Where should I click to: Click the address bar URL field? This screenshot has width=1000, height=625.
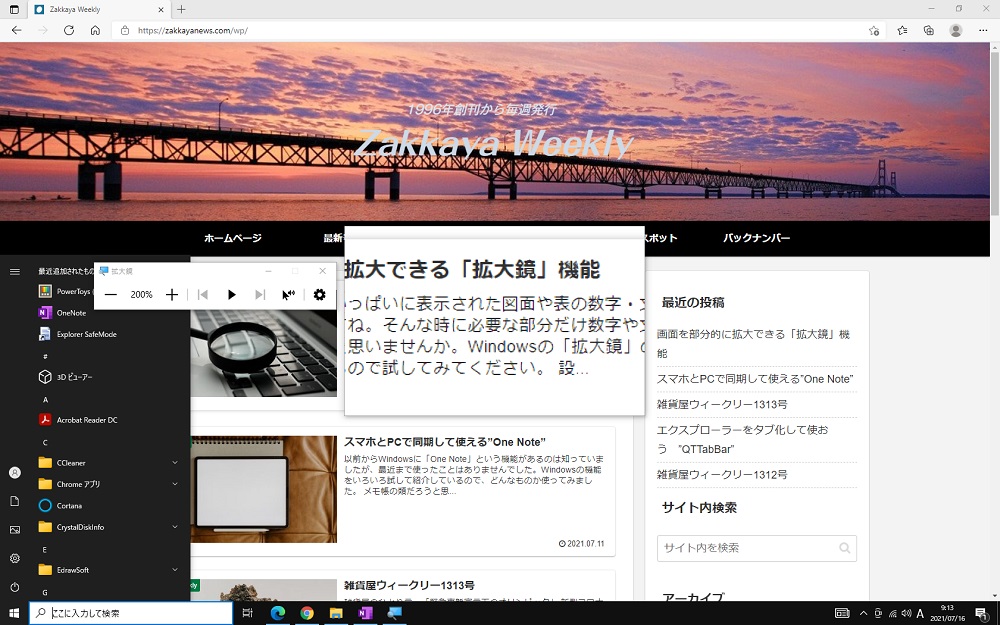coord(499,30)
